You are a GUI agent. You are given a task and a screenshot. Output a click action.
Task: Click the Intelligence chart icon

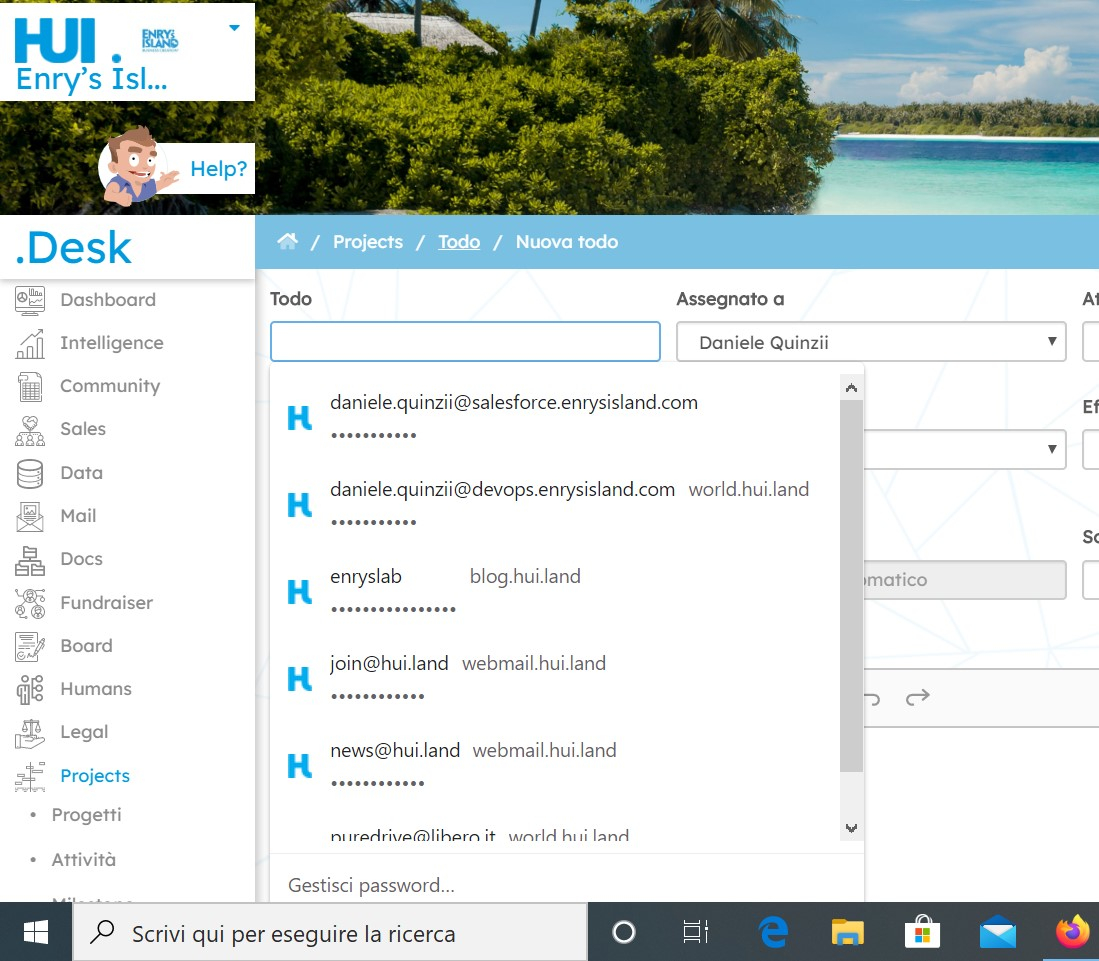30,343
